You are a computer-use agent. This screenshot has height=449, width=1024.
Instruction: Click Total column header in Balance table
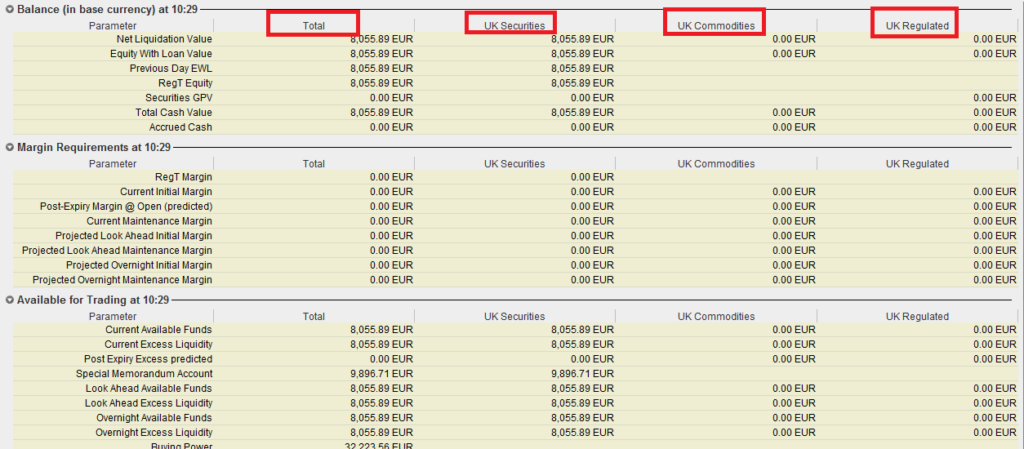pyautogui.click(x=313, y=26)
